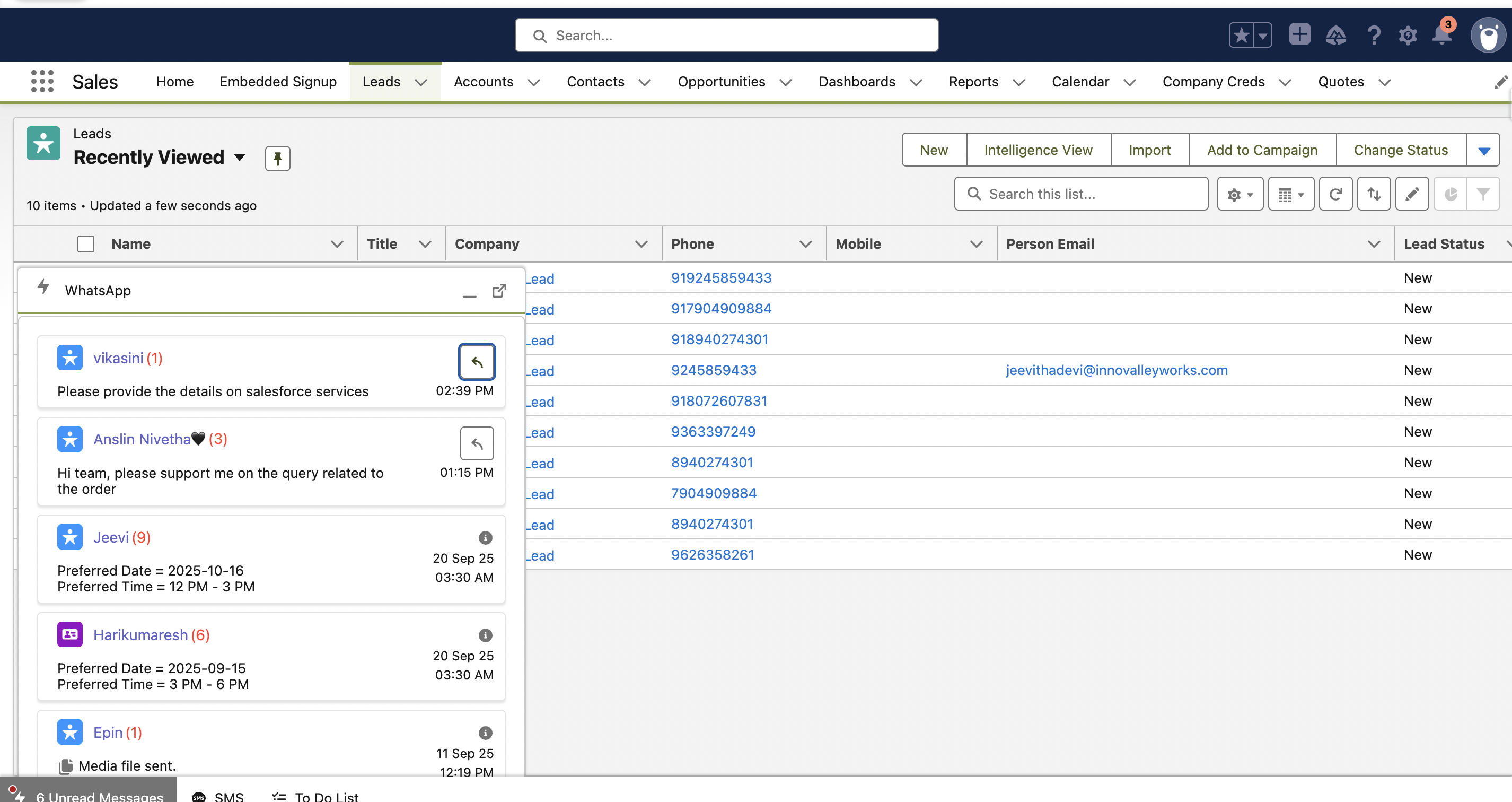
Task: Click the notifications bell icon
Action: click(x=1441, y=35)
